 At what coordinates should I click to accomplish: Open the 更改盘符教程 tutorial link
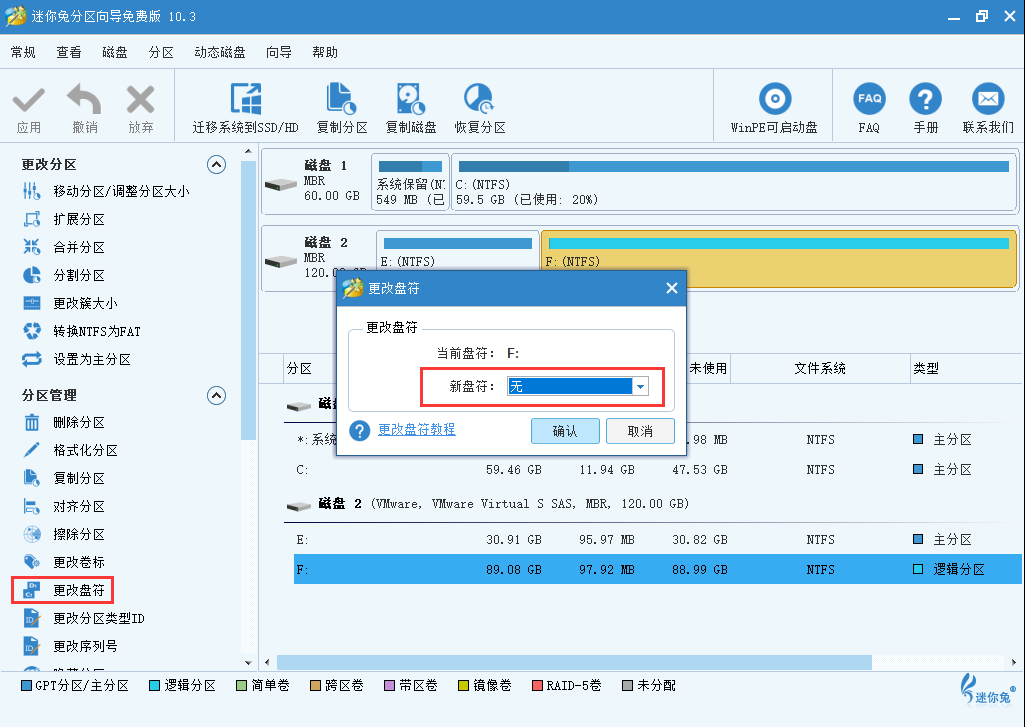tap(417, 430)
